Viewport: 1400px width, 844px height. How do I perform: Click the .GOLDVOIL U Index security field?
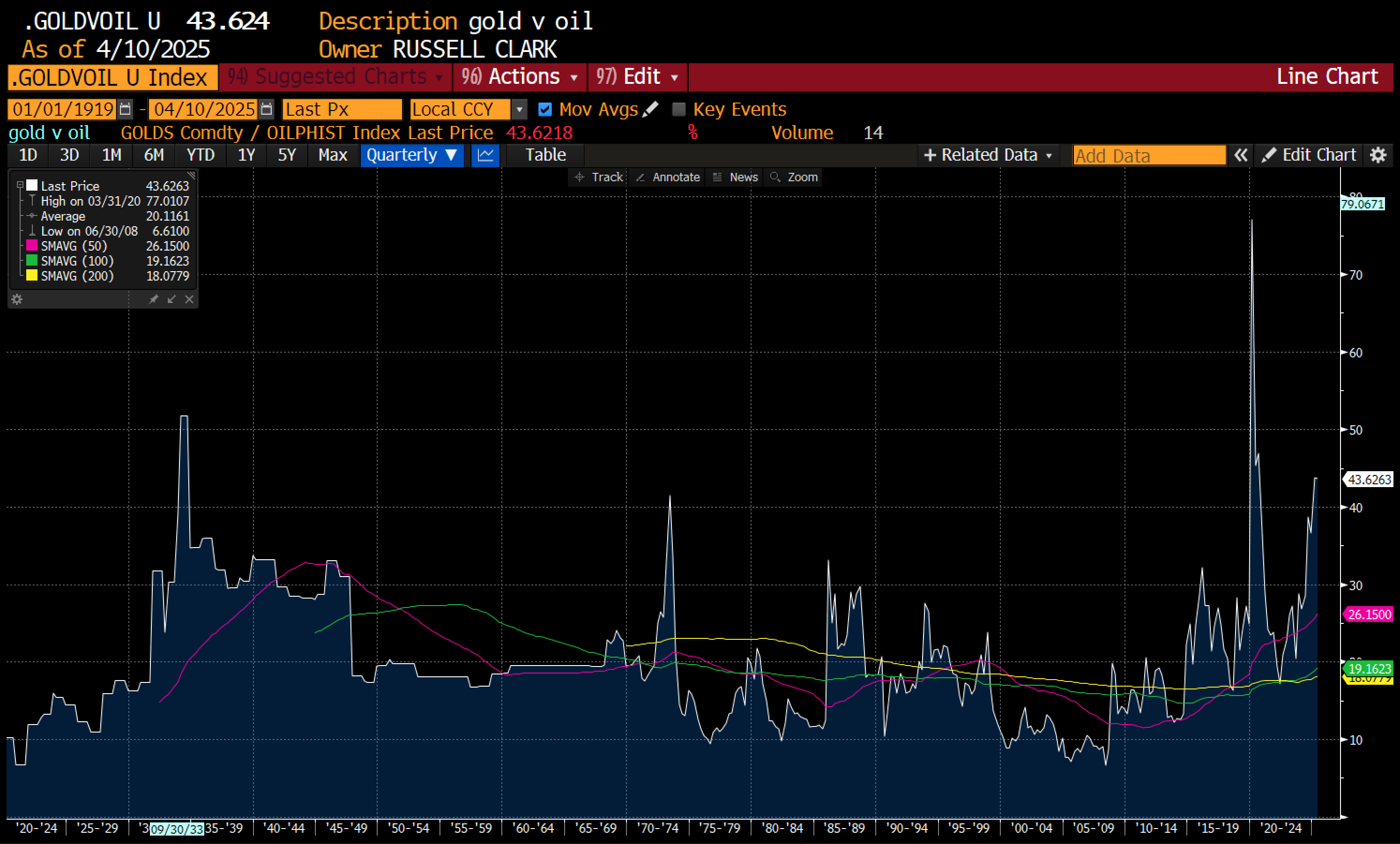(x=112, y=77)
